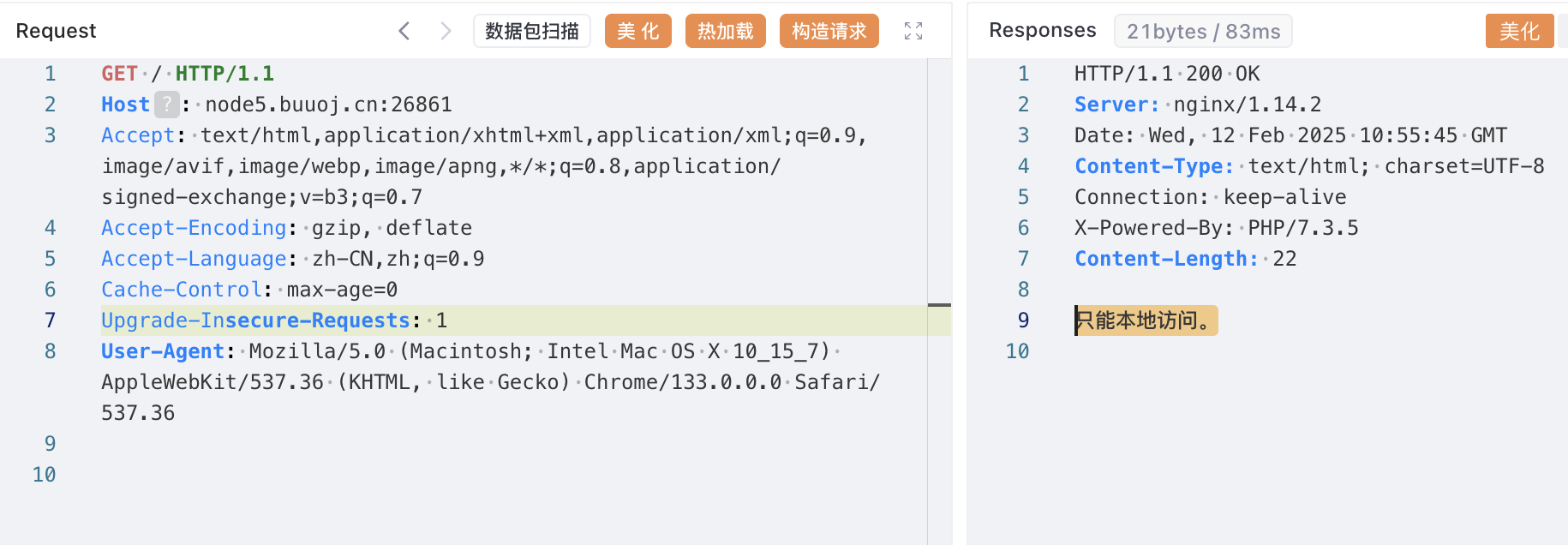Click the 构造请求 button

pyautogui.click(x=829, y=32)
